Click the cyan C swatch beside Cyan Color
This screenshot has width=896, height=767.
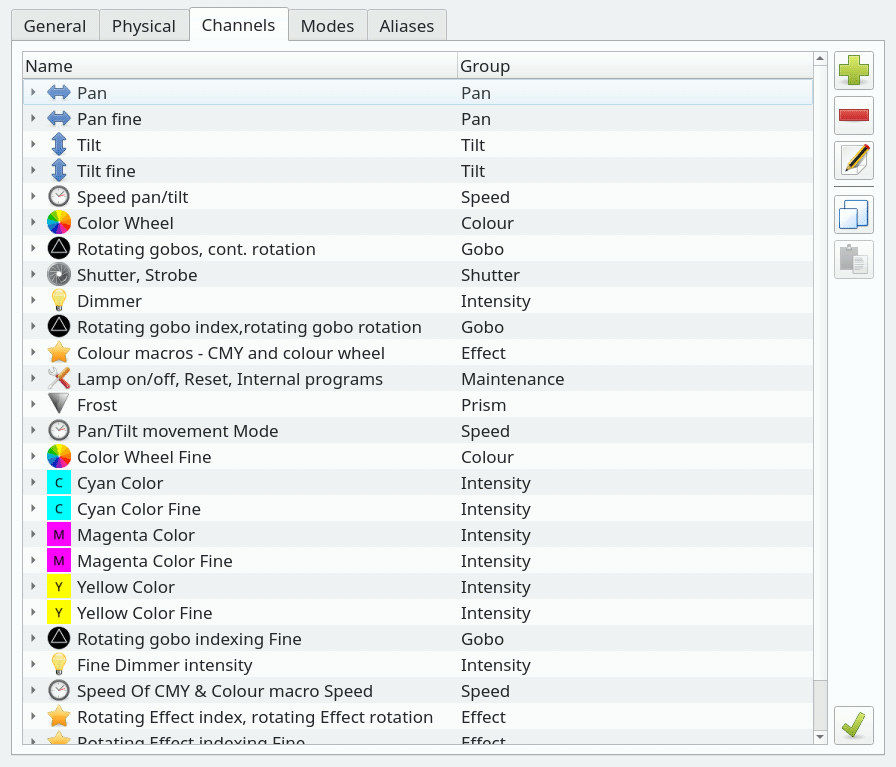tap(59, 483)
